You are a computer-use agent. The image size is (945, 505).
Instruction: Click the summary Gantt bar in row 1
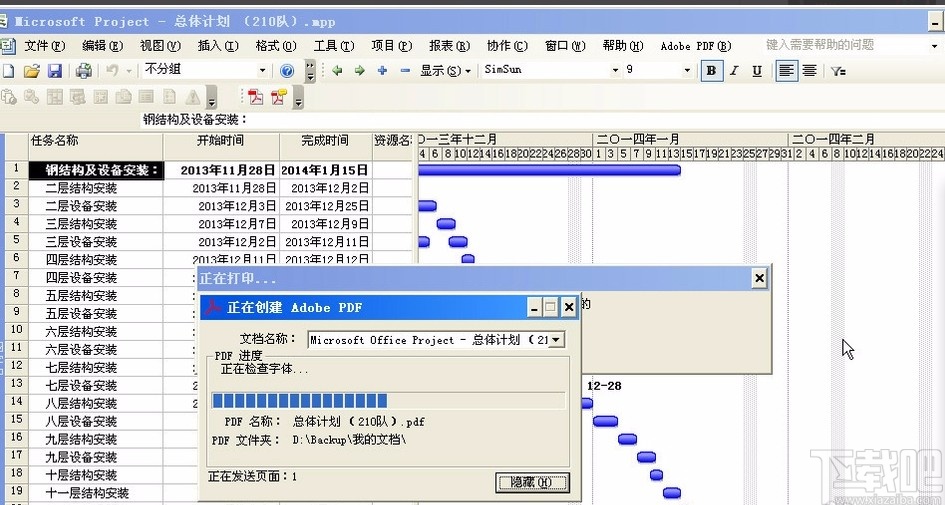(549, 170)
